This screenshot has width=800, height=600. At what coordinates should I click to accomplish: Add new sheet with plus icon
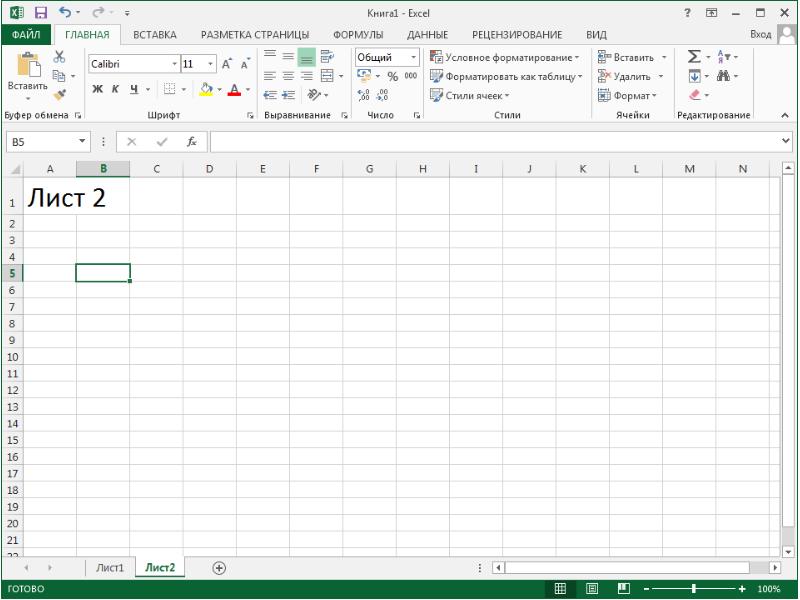[219, 568]
